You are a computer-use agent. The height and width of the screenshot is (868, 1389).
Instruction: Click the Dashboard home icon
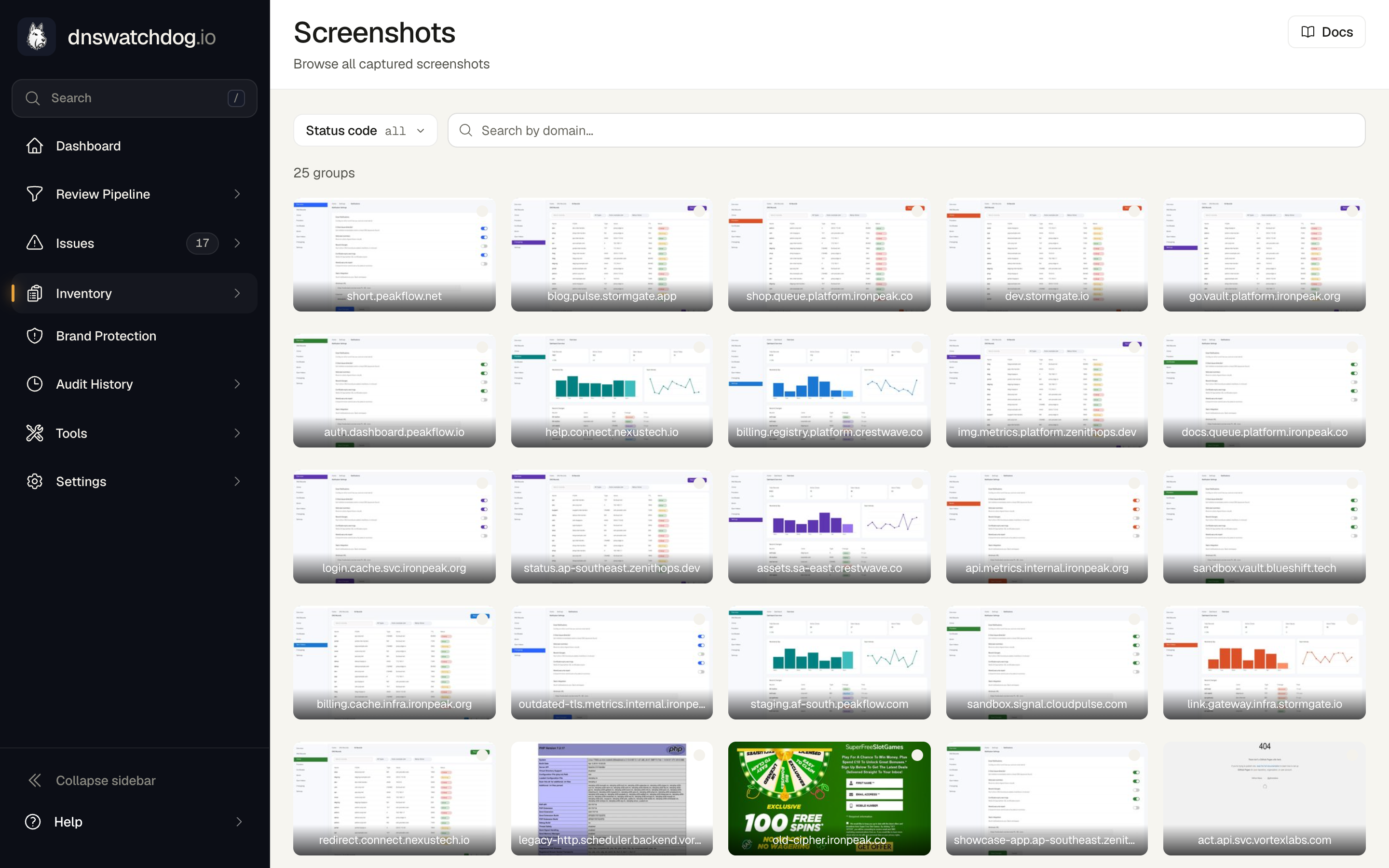[34, 146]
